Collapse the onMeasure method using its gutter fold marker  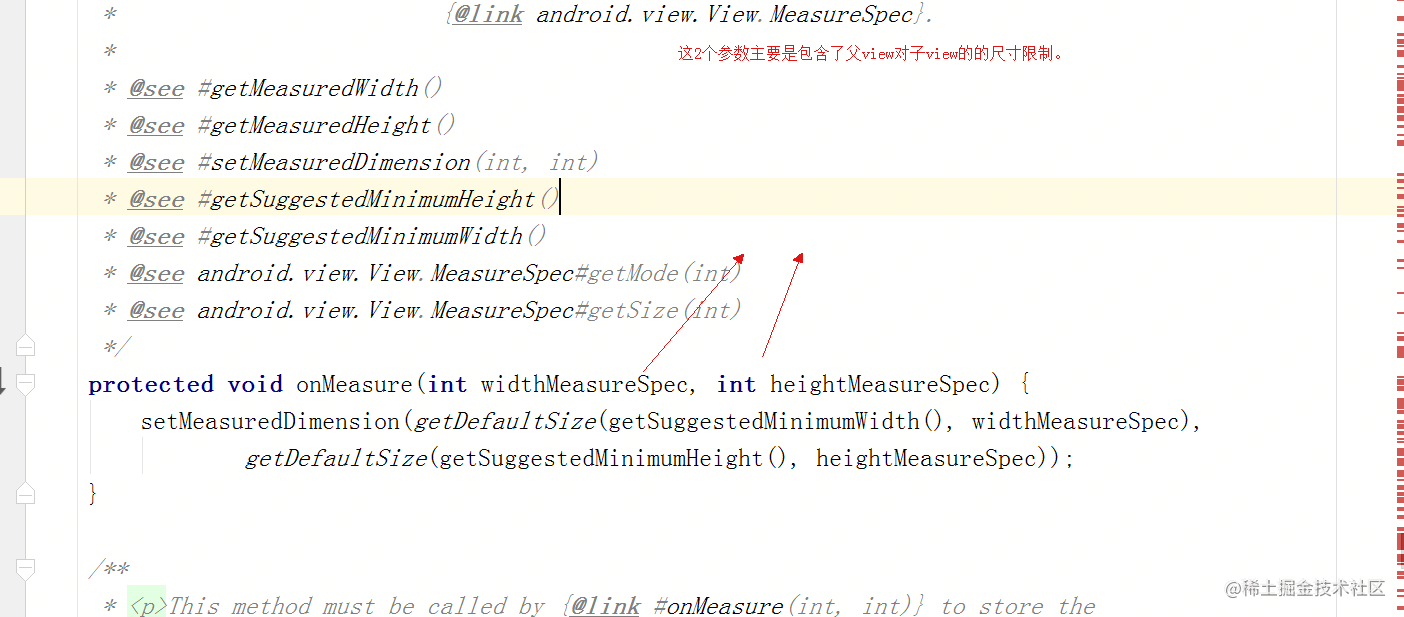26,384
